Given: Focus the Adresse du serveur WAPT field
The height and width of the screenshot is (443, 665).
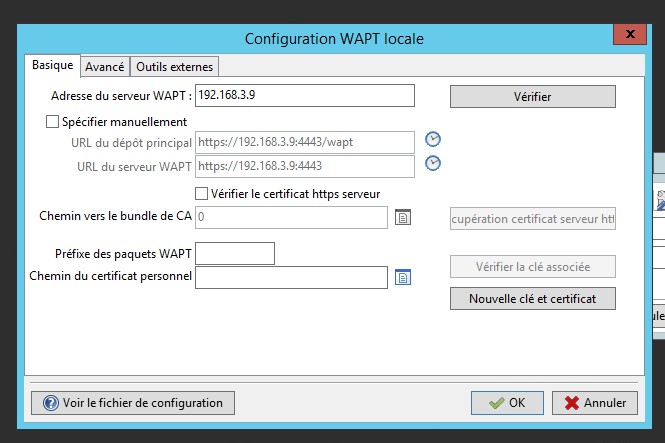Looking at the screenshot, I should (x=305, y=95).
